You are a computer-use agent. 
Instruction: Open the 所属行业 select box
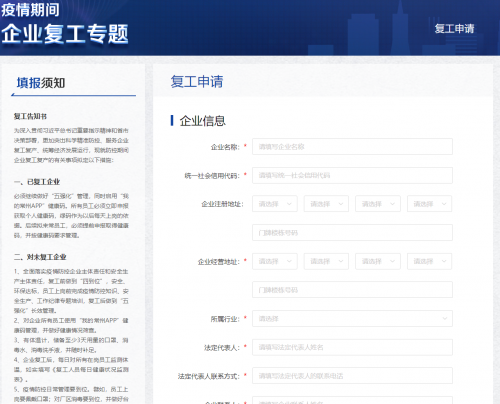[352, 319]
